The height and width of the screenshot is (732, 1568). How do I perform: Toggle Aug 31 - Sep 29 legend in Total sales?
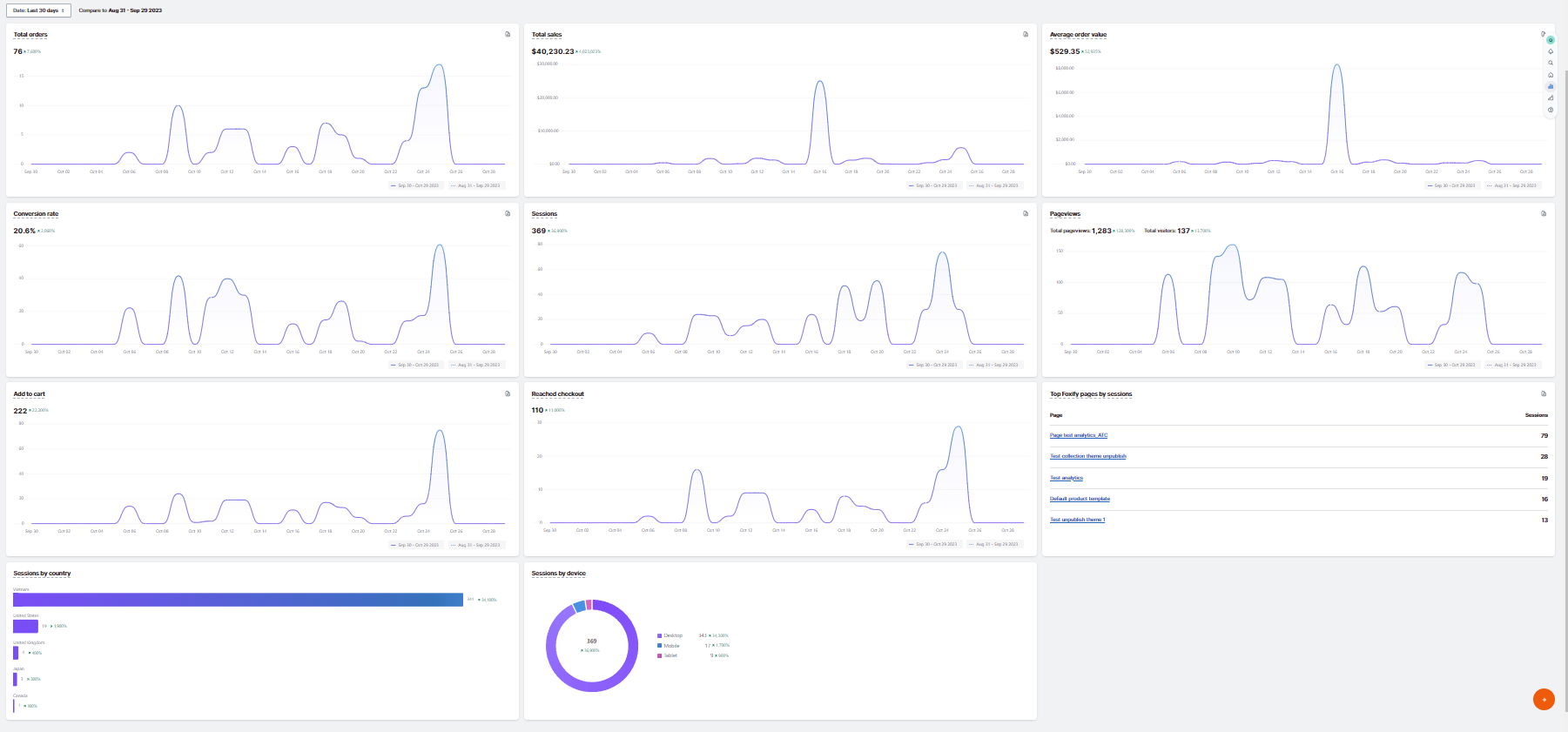coord(993,185)
